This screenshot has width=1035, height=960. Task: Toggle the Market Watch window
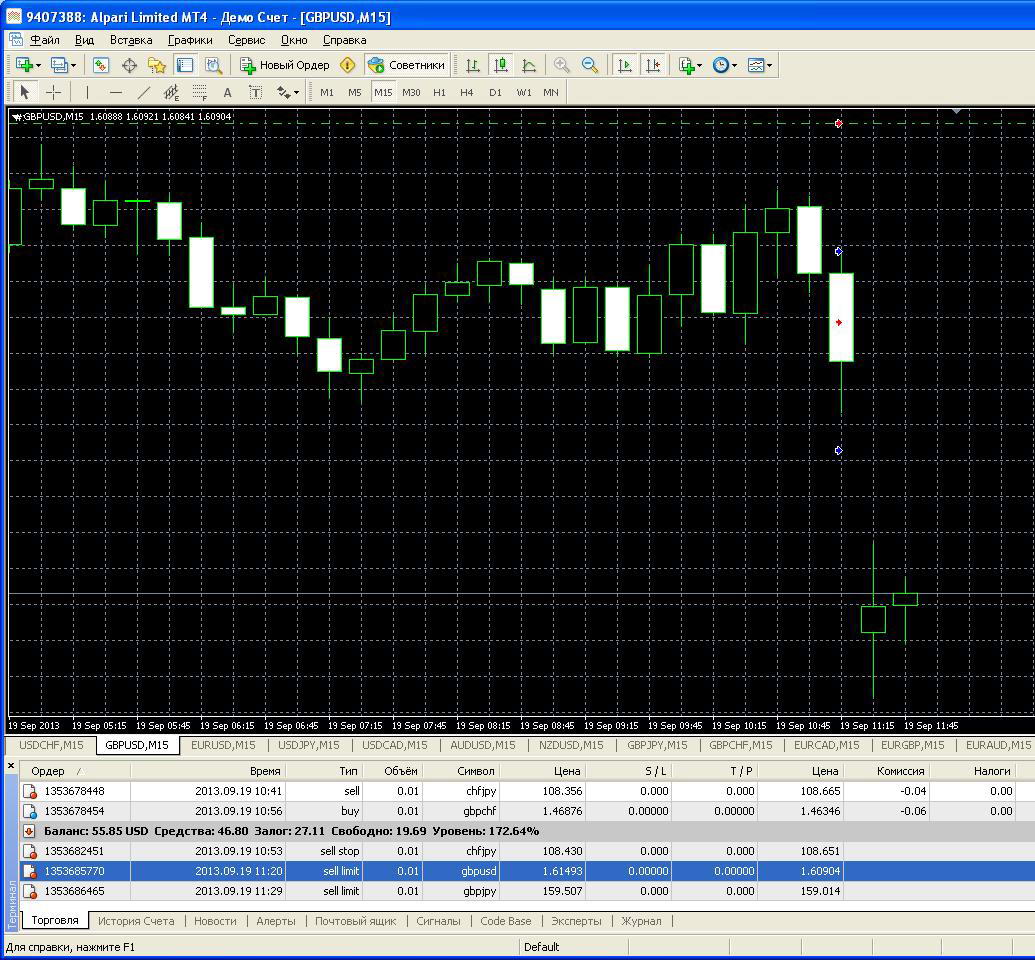coord(100,65)
